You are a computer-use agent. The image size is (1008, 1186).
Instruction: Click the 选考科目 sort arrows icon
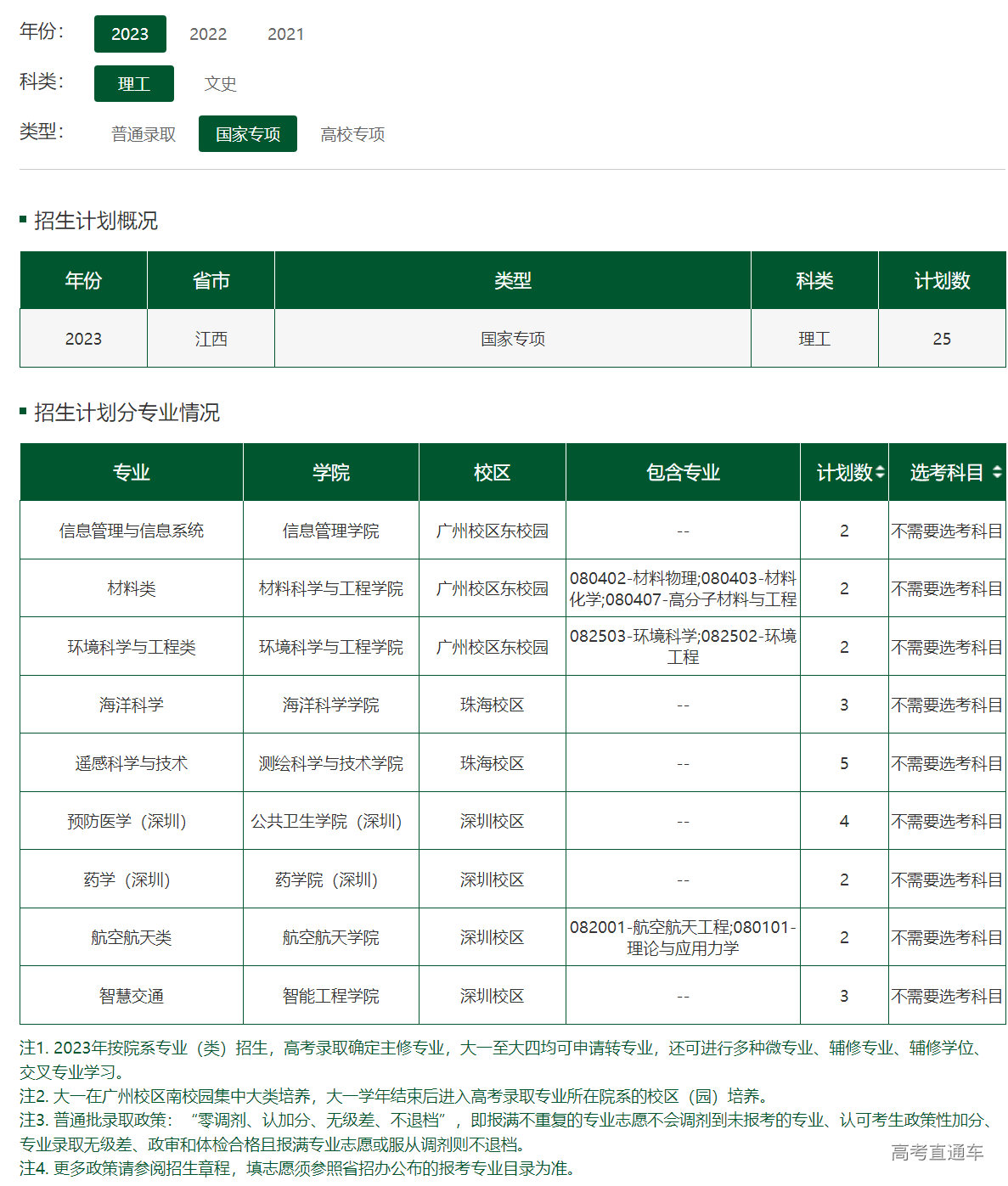999,473
